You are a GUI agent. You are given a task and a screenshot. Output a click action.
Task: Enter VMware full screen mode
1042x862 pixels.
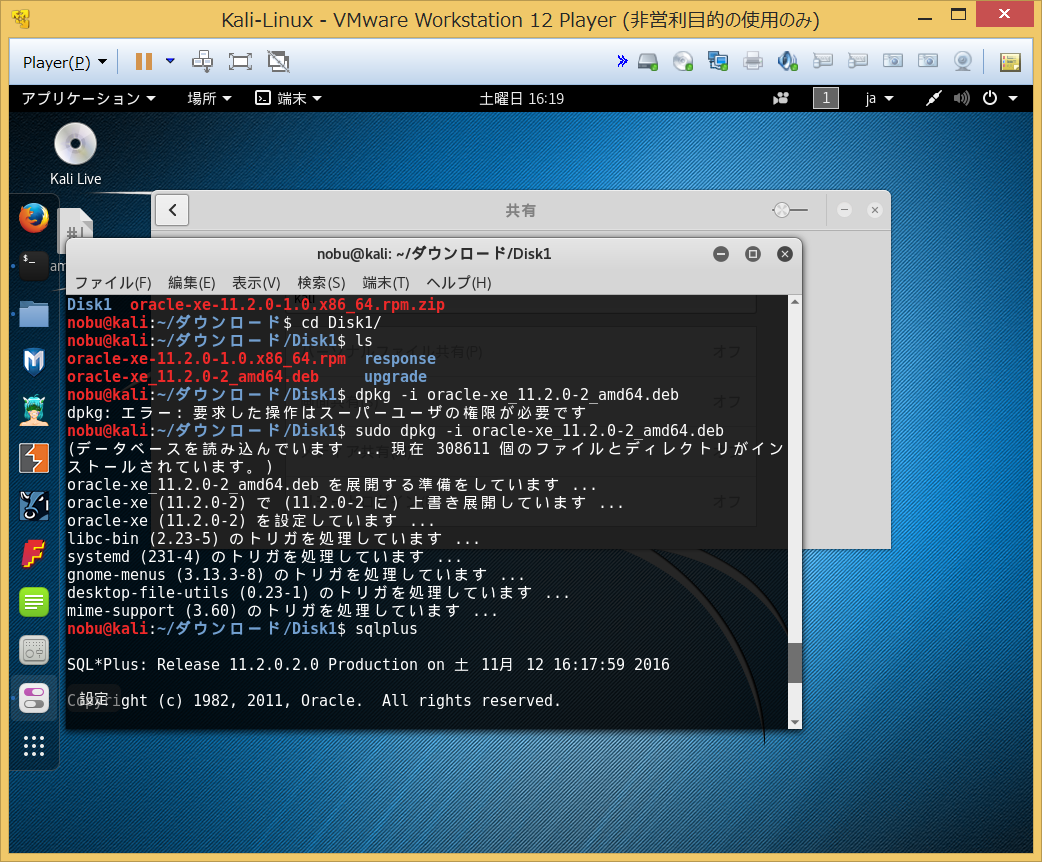pyautogui.click(x=240, y=62)
